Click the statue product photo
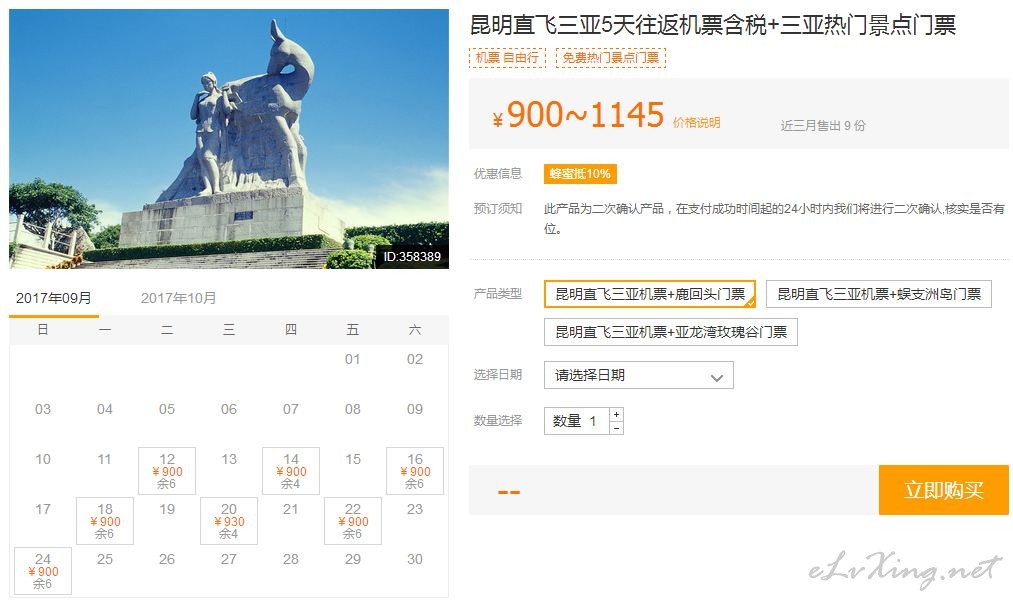1013x603 pixels. coord(229,138)
